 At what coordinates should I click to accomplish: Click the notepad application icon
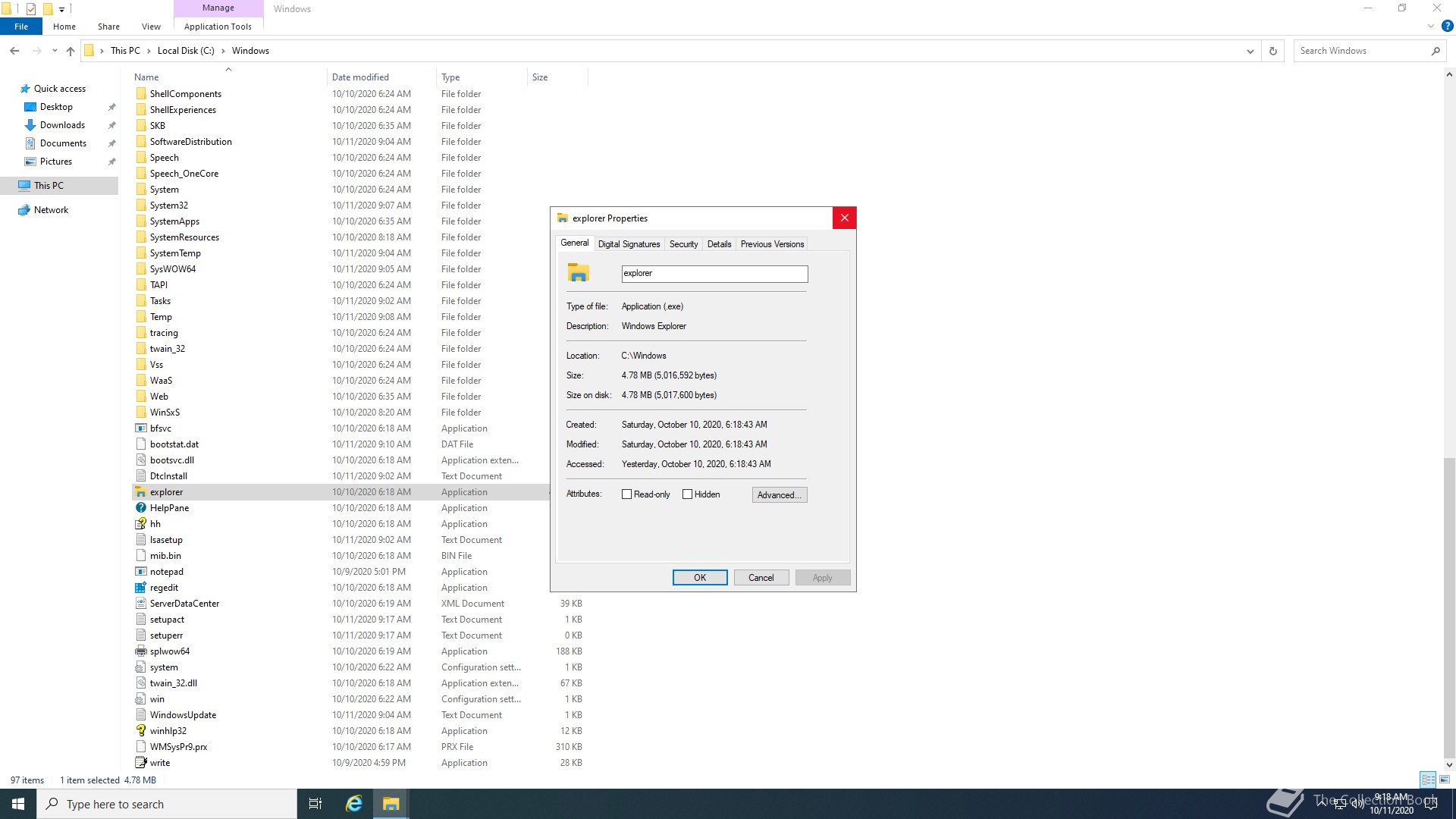[140, 572]
